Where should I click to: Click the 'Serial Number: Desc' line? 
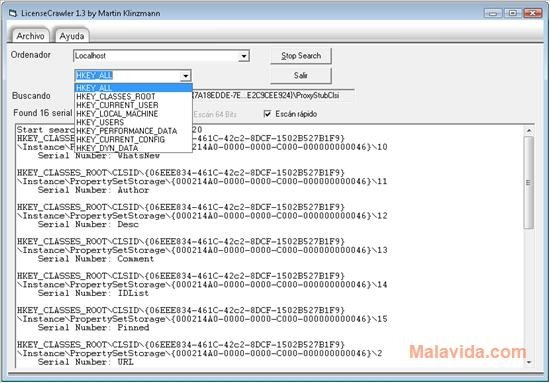click(x=88, y=224)
